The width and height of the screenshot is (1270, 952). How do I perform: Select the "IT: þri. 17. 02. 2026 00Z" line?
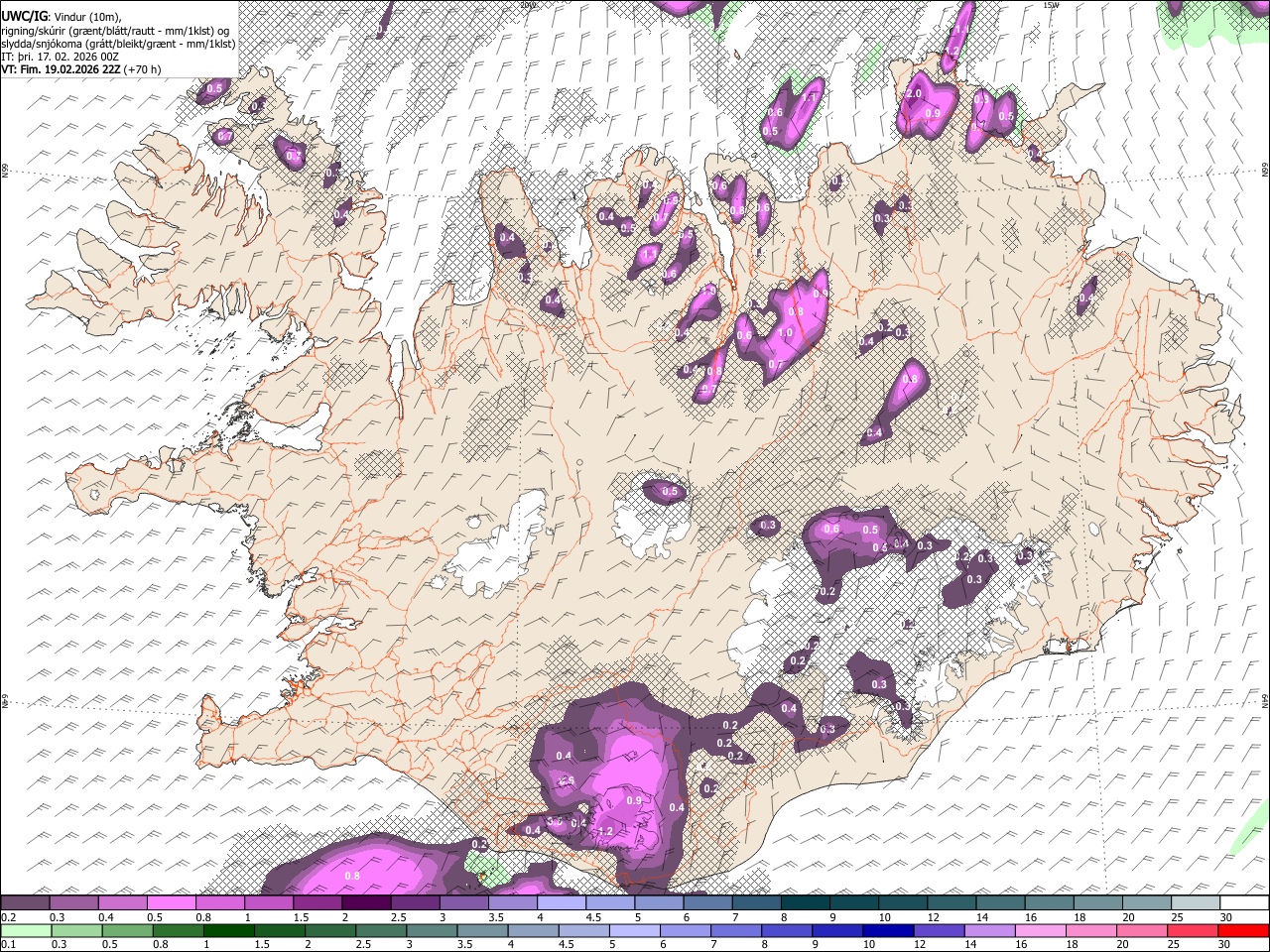tap(59, 57)
